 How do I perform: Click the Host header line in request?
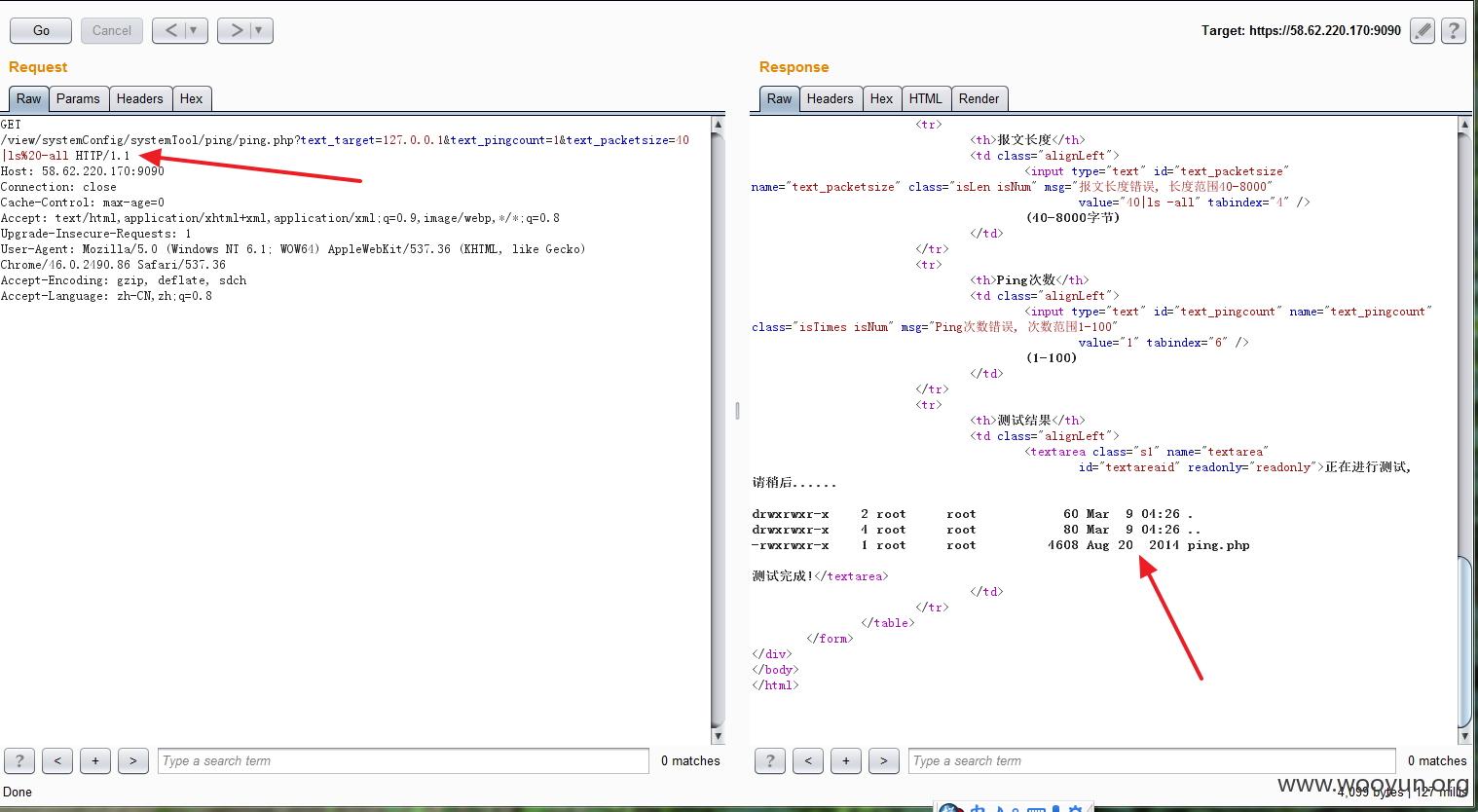coord(83,171)
